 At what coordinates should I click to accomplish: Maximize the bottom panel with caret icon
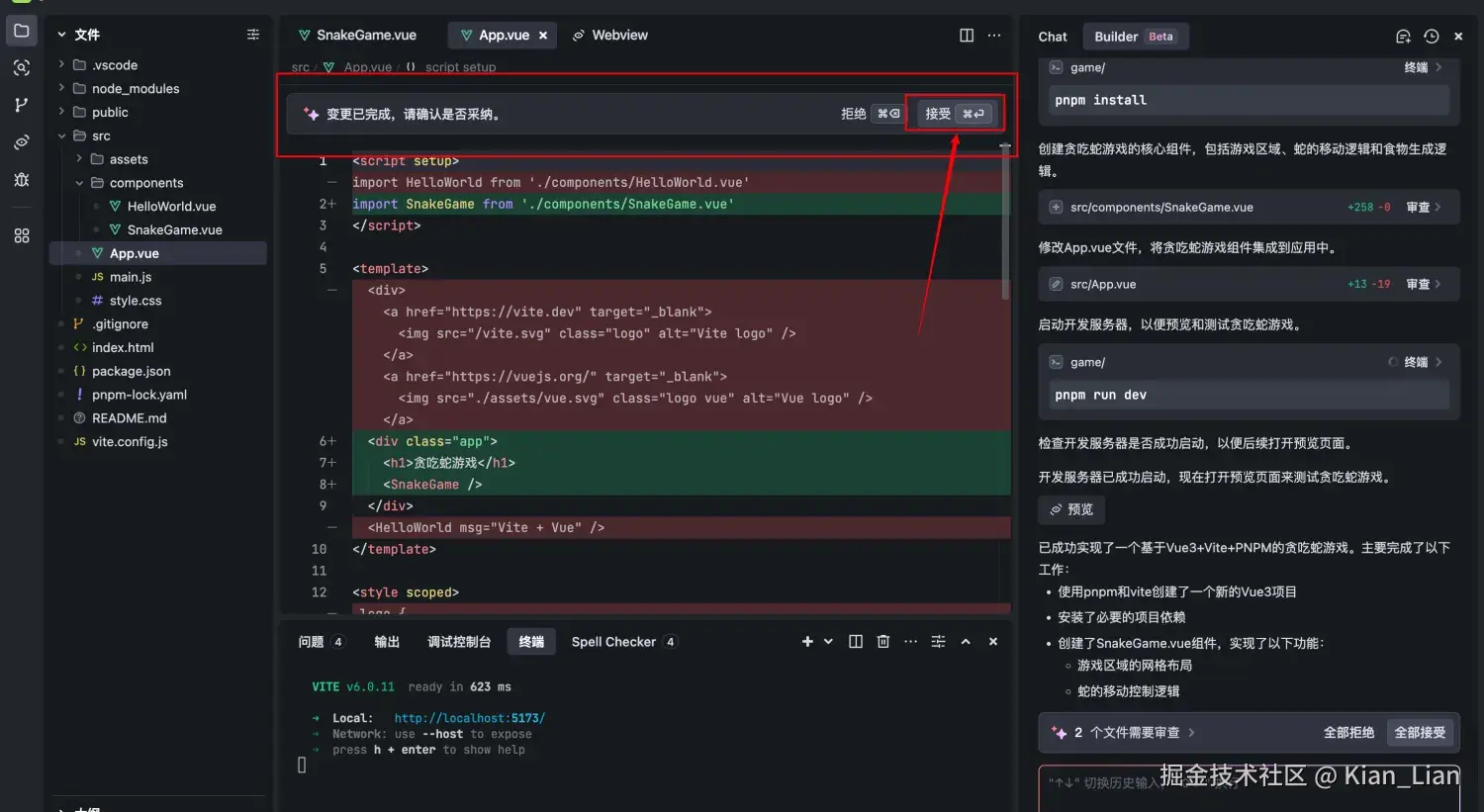point(966,642)
